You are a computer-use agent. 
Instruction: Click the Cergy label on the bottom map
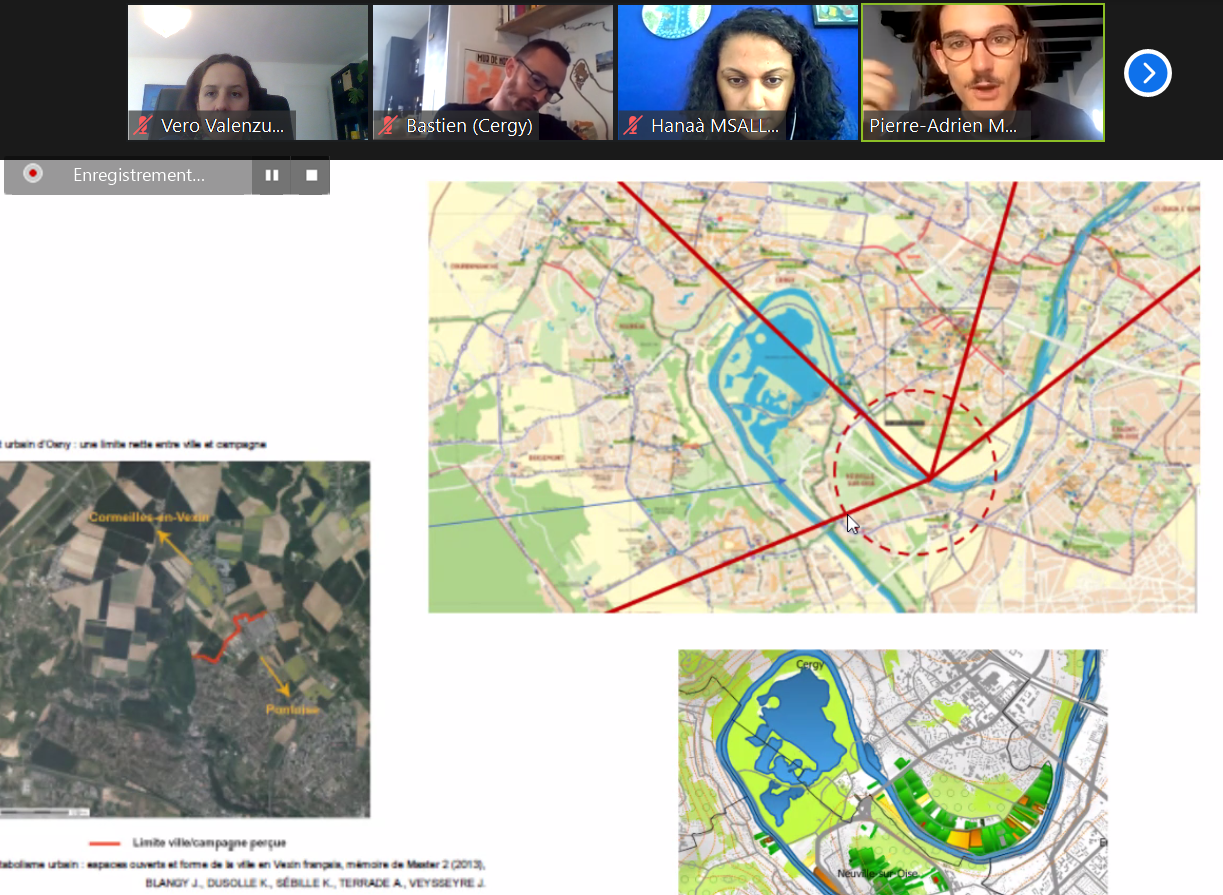[x=809, y=664]
